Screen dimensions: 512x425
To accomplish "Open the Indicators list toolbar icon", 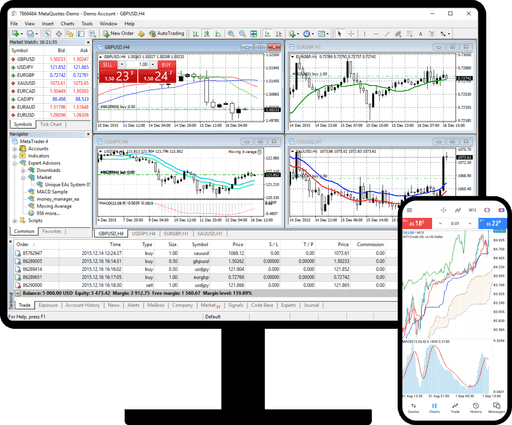I will click(292, 34).
